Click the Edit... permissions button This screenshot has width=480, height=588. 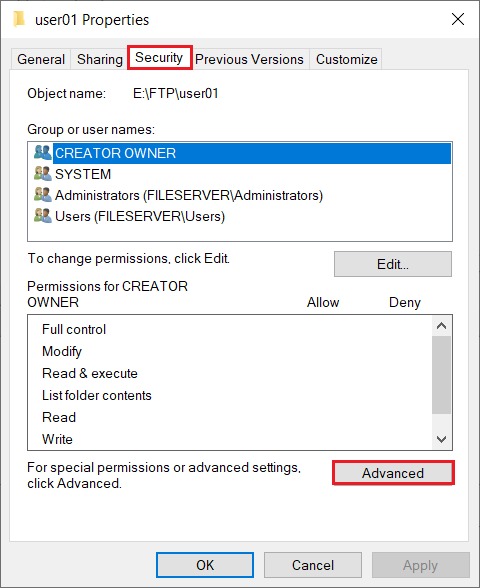pos(393,264)
